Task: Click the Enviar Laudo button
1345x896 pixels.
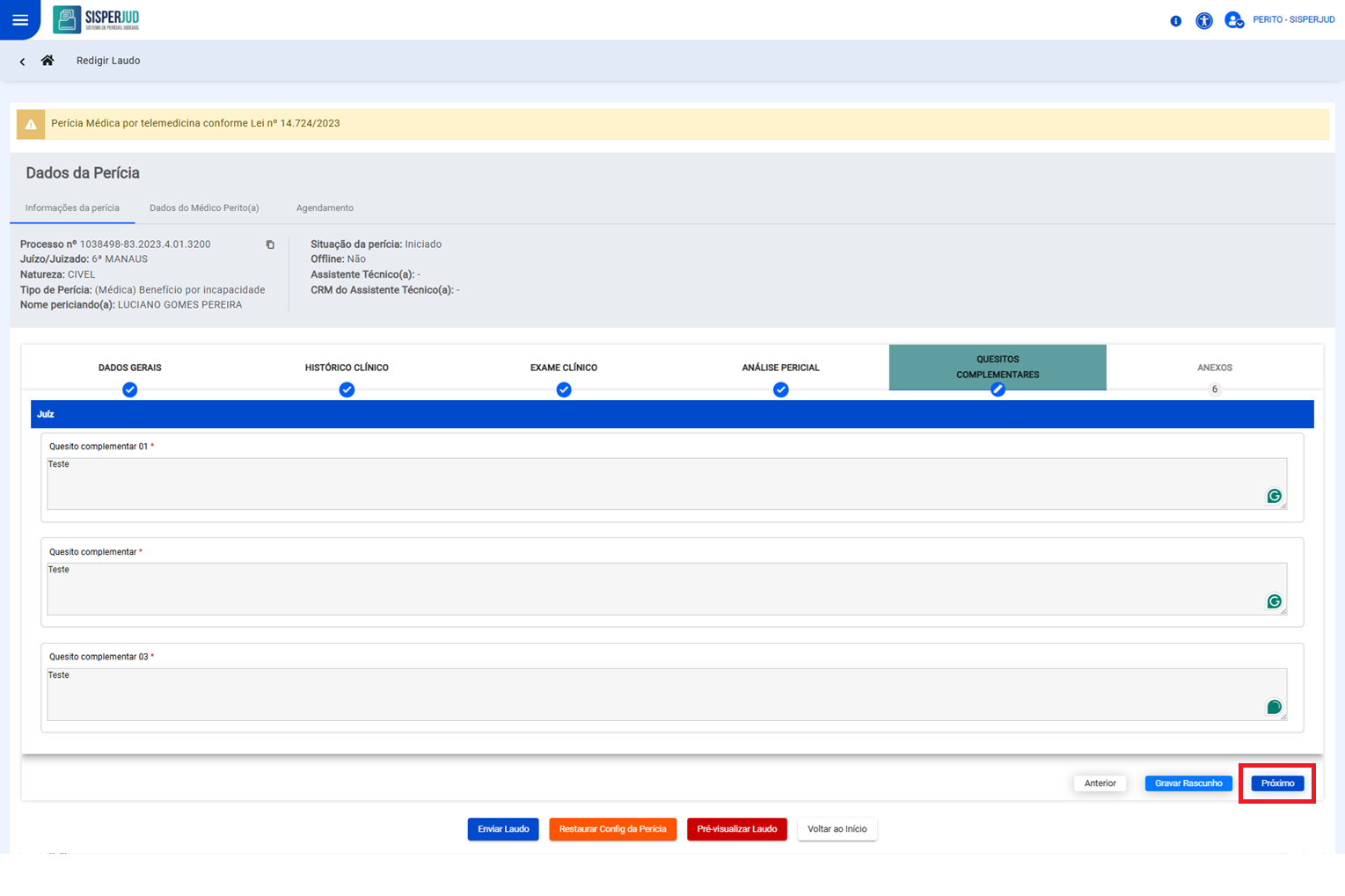Action: (x=503, y=829)
